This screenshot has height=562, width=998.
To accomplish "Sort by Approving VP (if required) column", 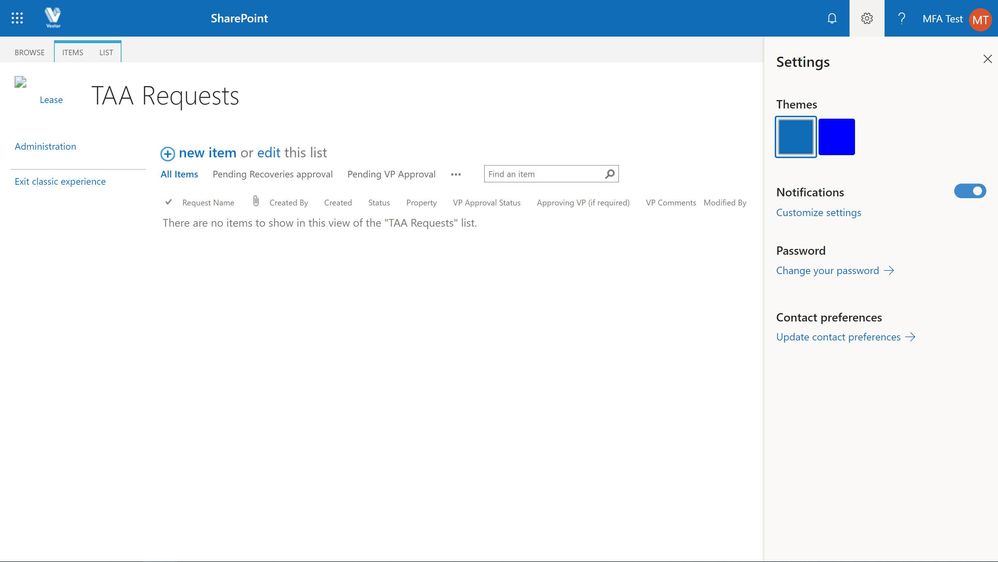I will tap(583, 202).
